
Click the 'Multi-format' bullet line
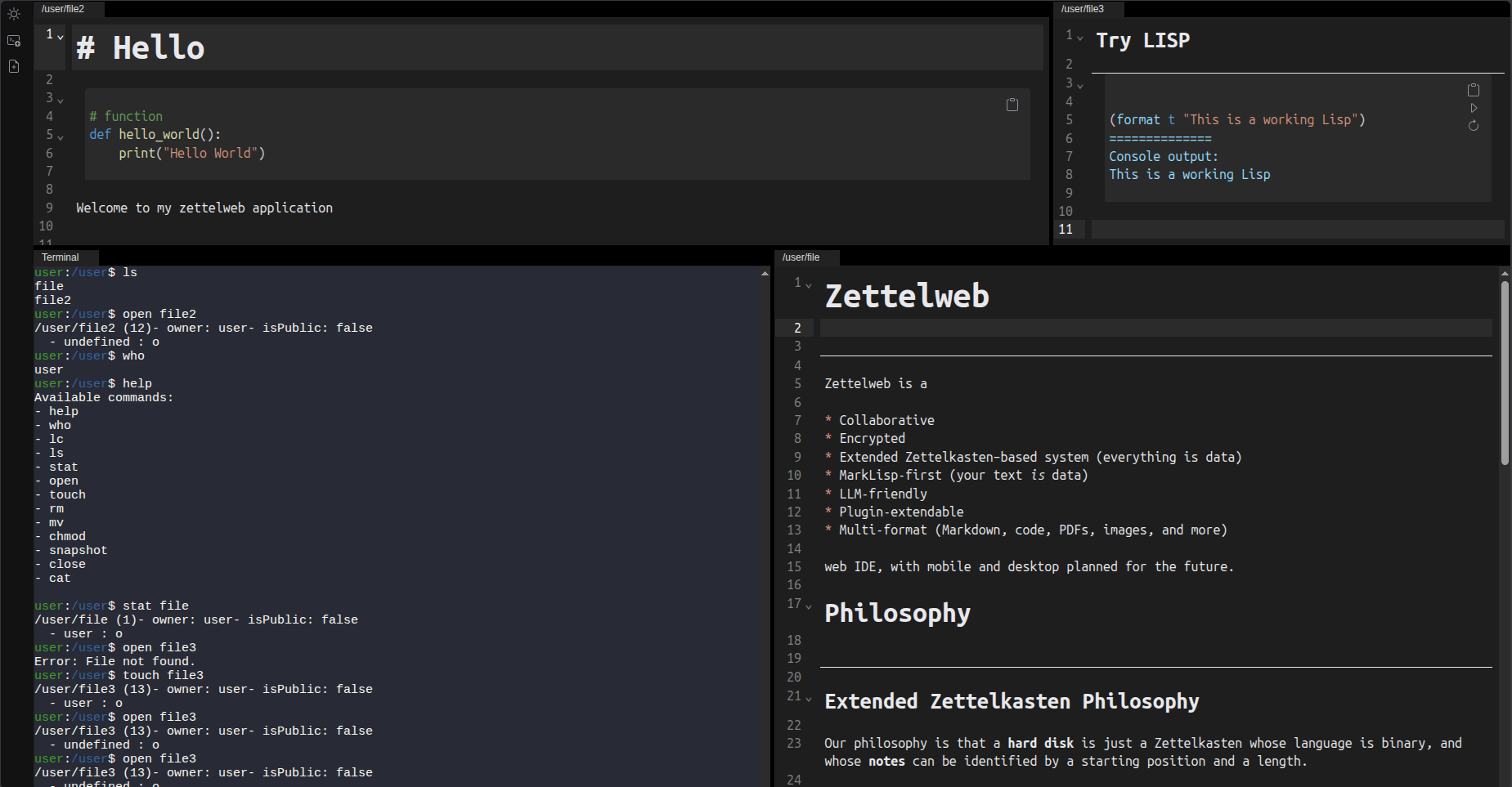[x=1026, y=530]
